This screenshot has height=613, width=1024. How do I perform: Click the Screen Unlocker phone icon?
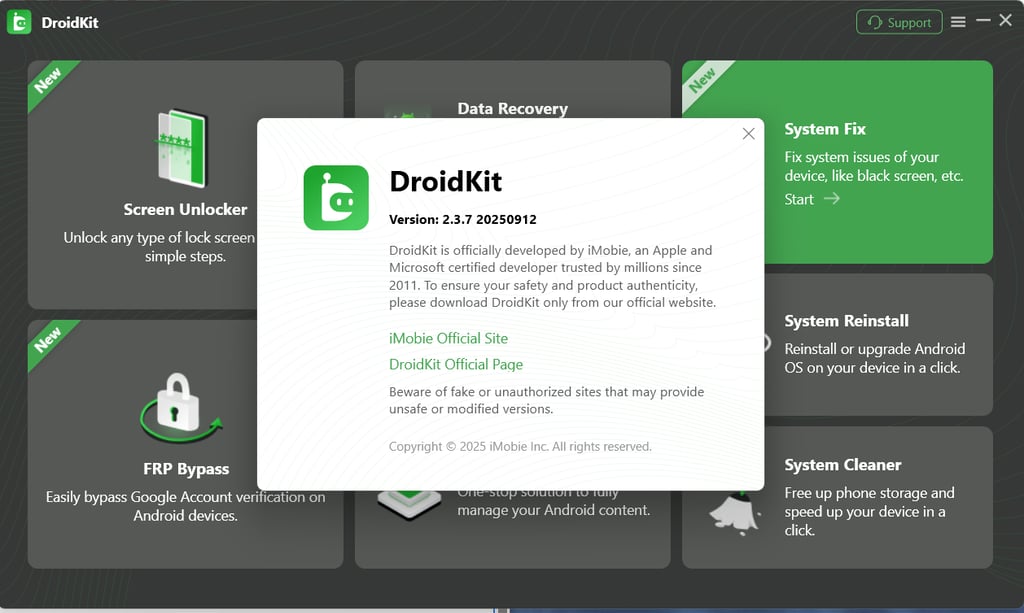click(x=182, y=148)
